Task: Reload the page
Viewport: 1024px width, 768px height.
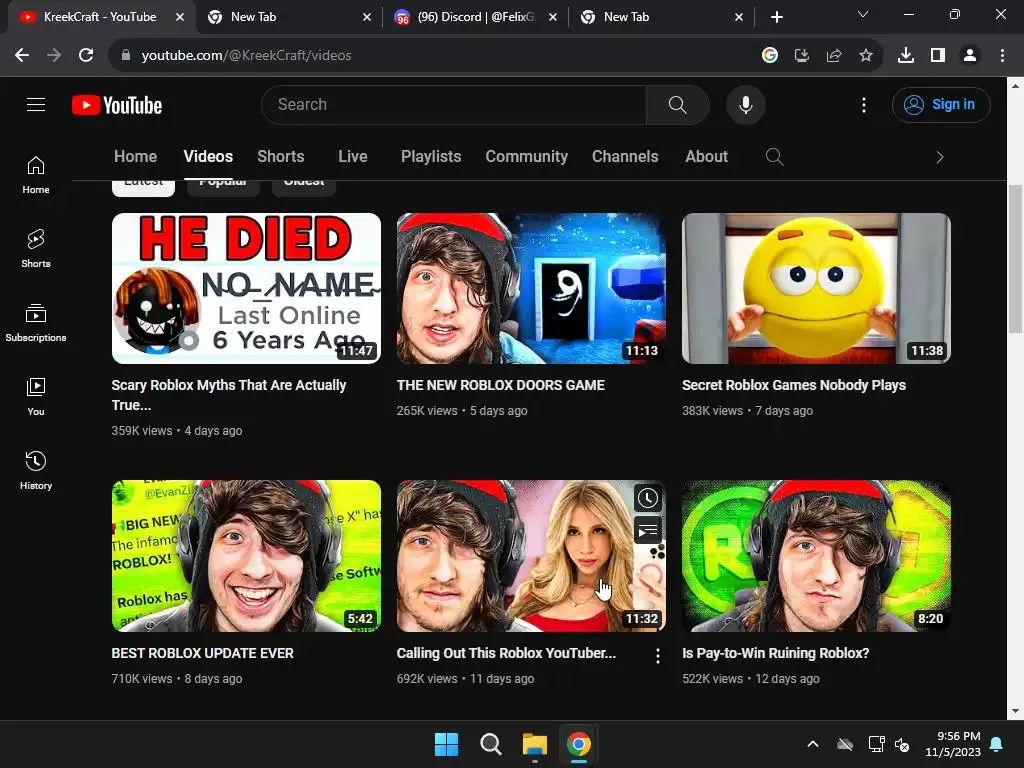Action: pos(86,56)
